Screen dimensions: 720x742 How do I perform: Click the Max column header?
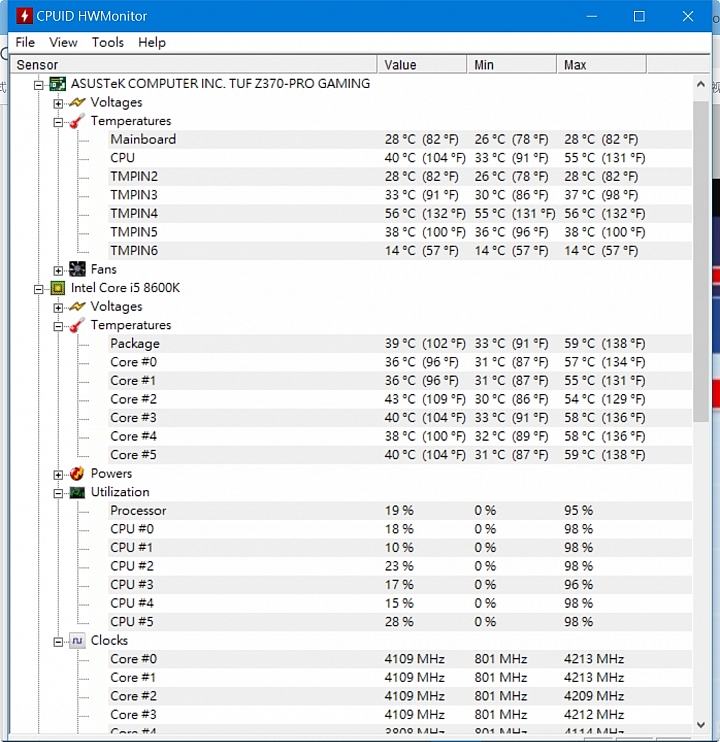point(601,65)
